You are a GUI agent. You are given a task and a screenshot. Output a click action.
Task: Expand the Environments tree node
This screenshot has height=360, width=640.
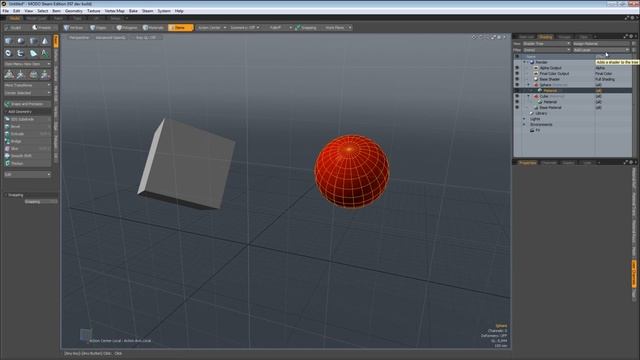pos(524,124)
